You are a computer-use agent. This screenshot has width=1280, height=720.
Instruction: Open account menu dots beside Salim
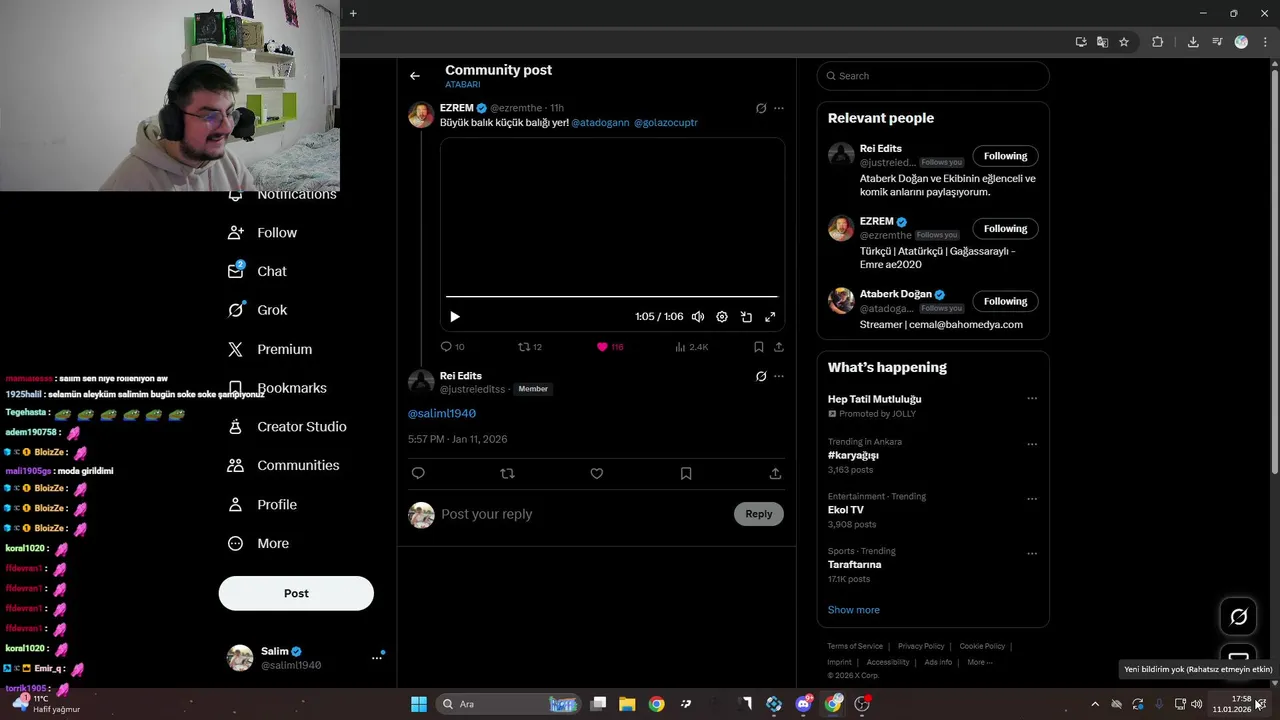pos(377,657)
